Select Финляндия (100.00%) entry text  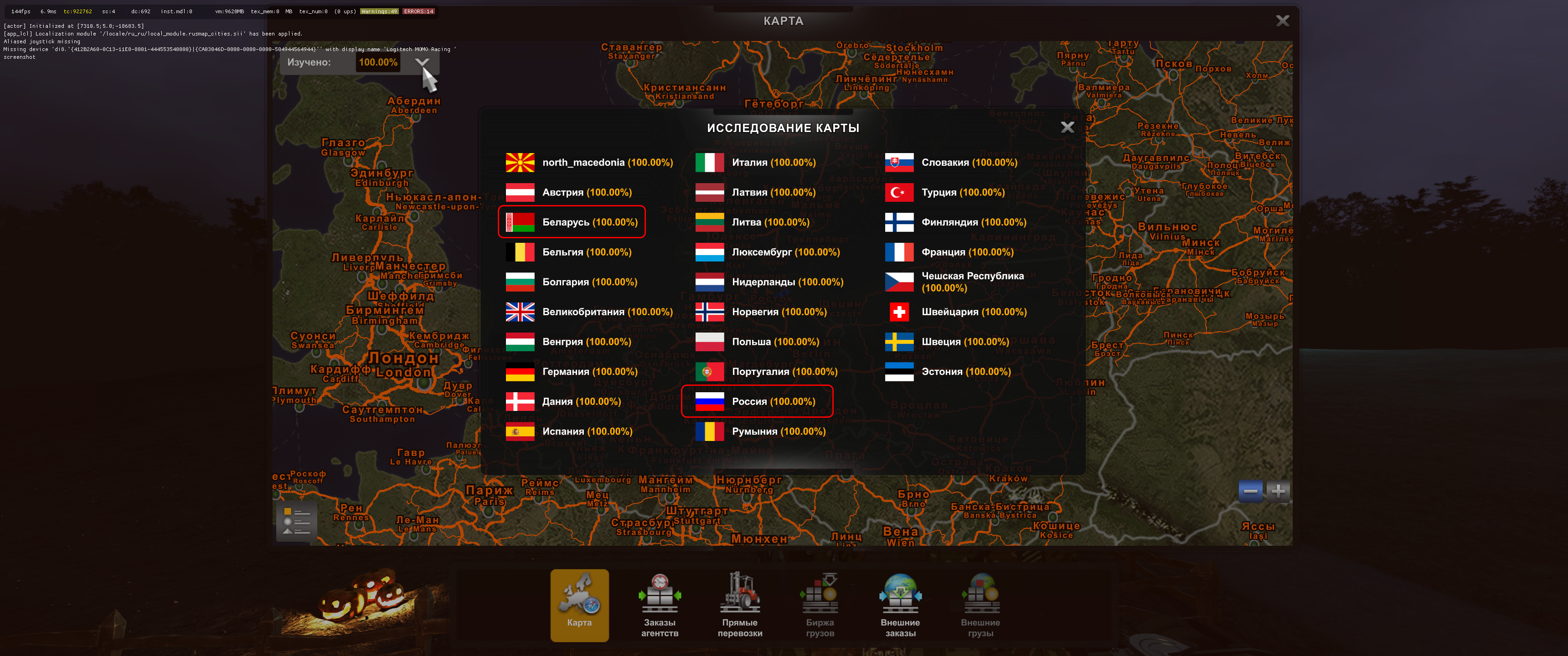point(973,222)
